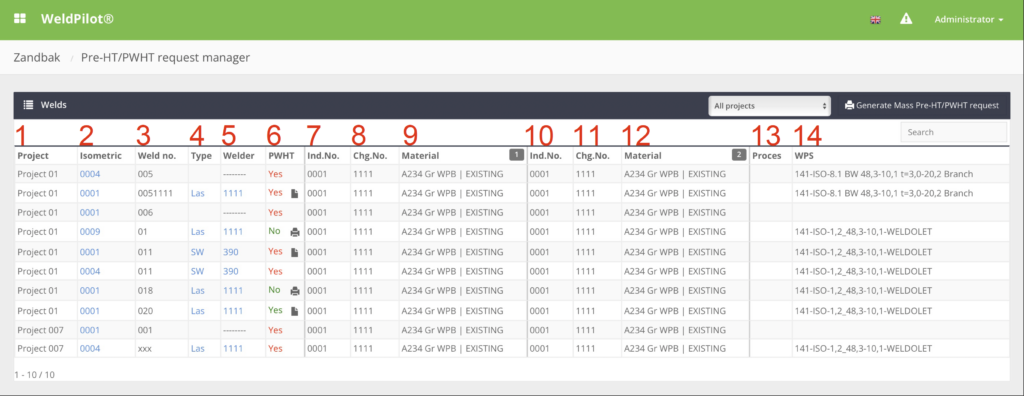Screen dimensions: 1024x396
Task: Open isometric 0001 in weld 006 row
Action: tap(90, 212)
